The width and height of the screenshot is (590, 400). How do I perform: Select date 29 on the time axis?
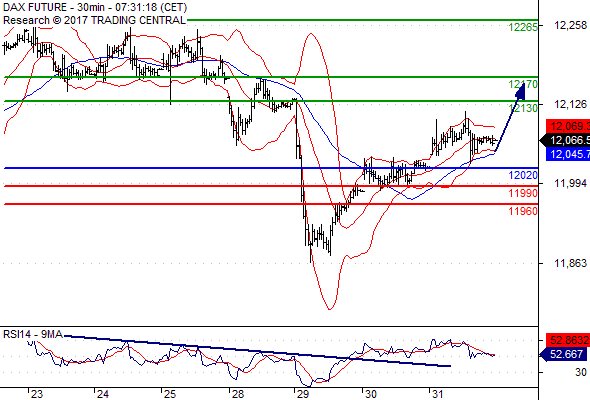tap(303, 394)
